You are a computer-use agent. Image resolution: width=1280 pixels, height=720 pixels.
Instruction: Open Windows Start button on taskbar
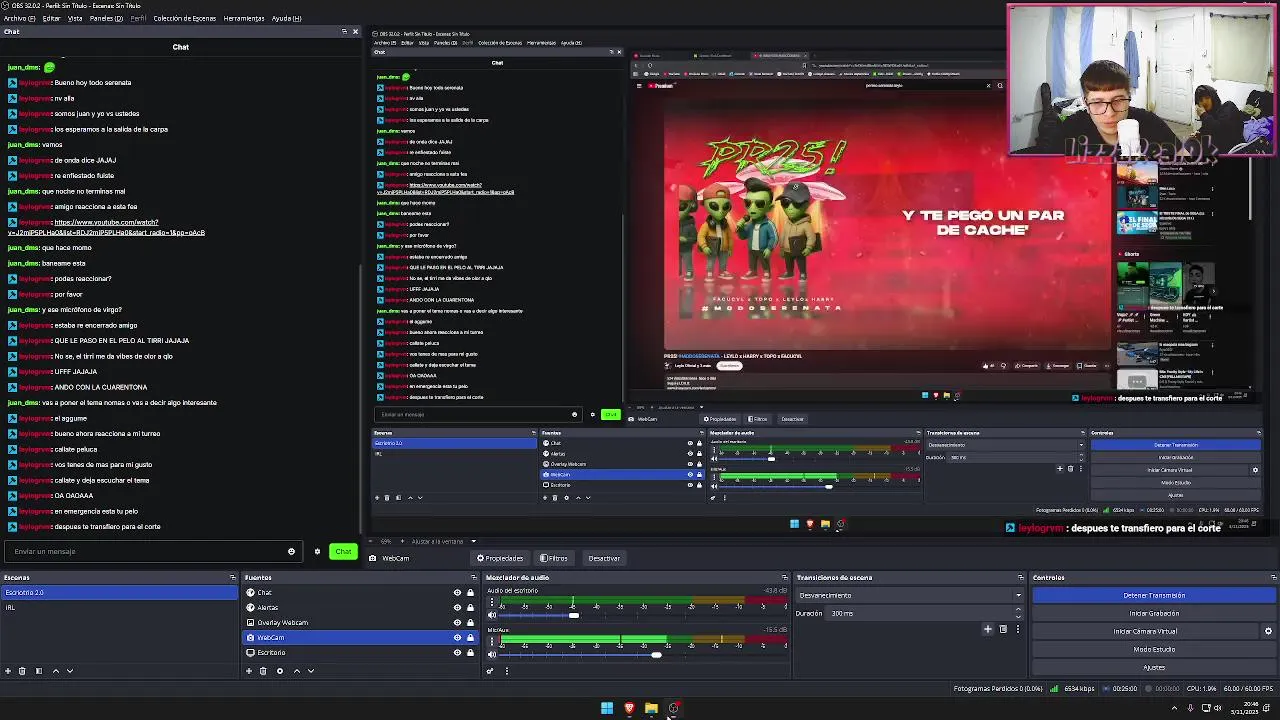point(607,708)
